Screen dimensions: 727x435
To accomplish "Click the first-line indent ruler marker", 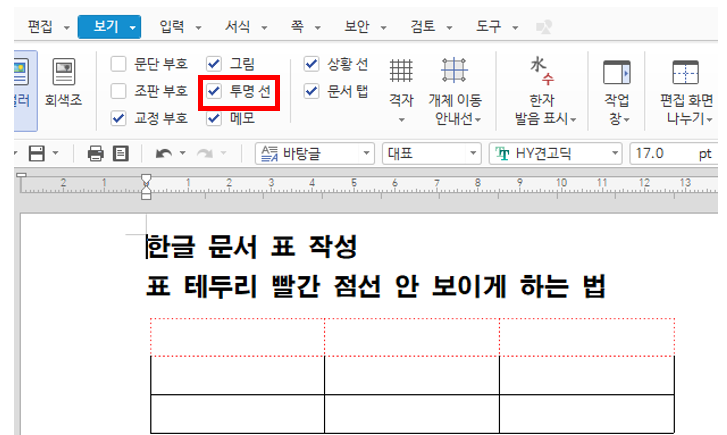I will click(x=146, y=179).
